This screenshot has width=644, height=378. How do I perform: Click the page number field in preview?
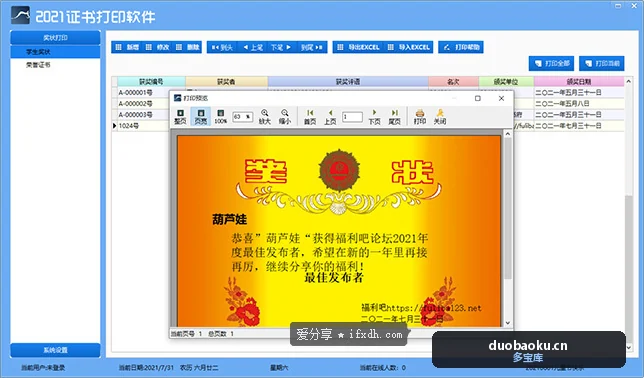pos(352,117)
